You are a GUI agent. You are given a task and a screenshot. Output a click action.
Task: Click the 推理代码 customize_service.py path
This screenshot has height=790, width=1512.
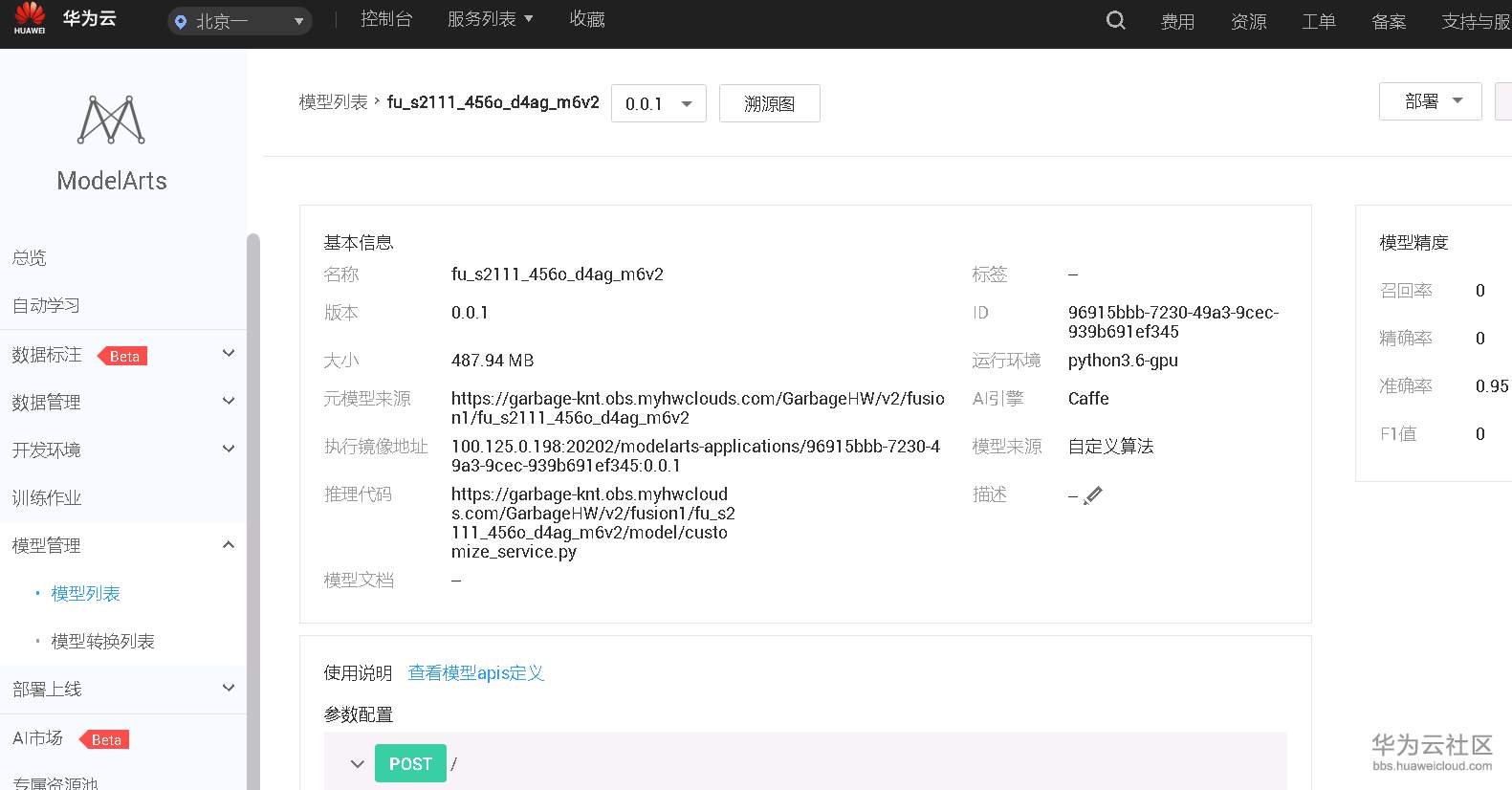click(x=593, y=523)
